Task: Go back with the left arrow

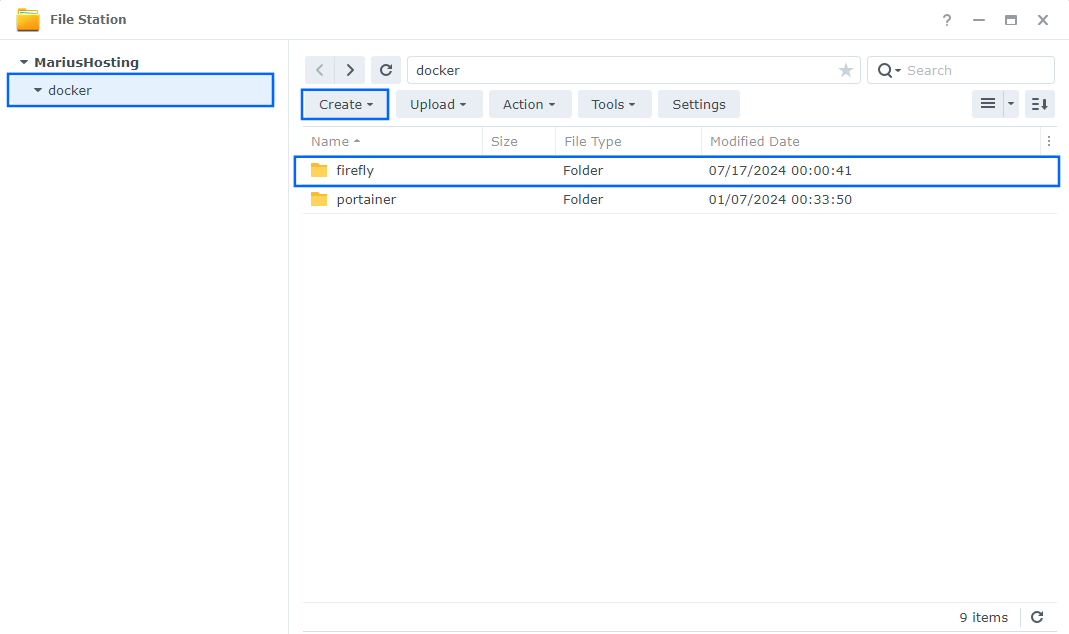Action: 319,70
